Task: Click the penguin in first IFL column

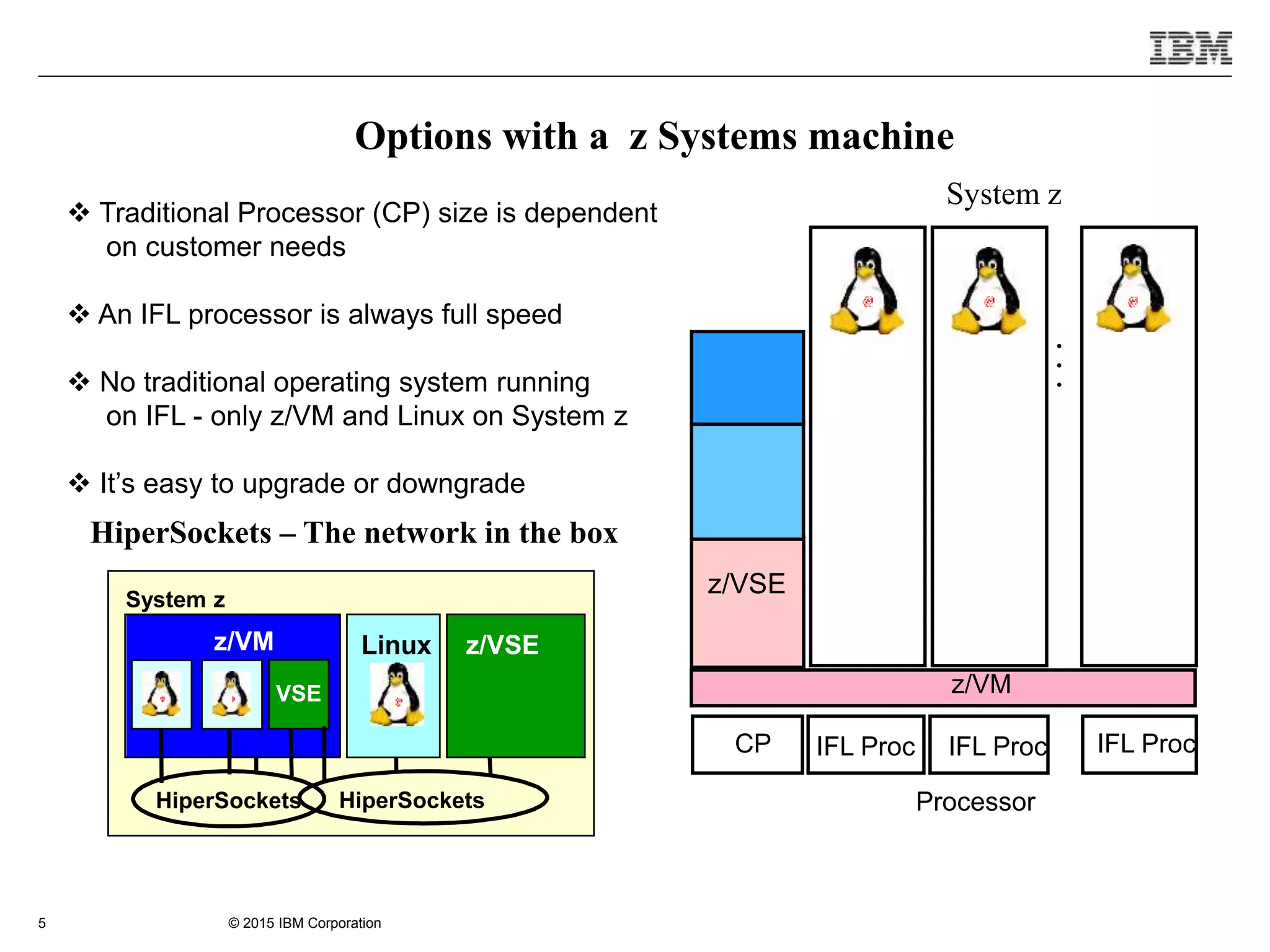Action: tap(866, 291)
